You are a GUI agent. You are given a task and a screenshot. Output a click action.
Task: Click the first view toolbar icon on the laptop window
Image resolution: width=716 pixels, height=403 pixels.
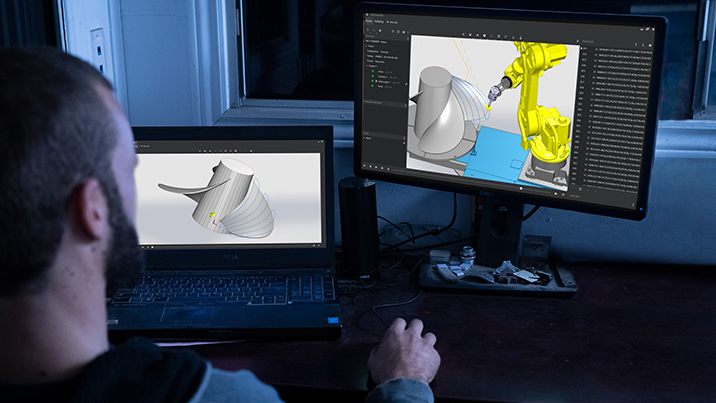(x=200, y=151)
